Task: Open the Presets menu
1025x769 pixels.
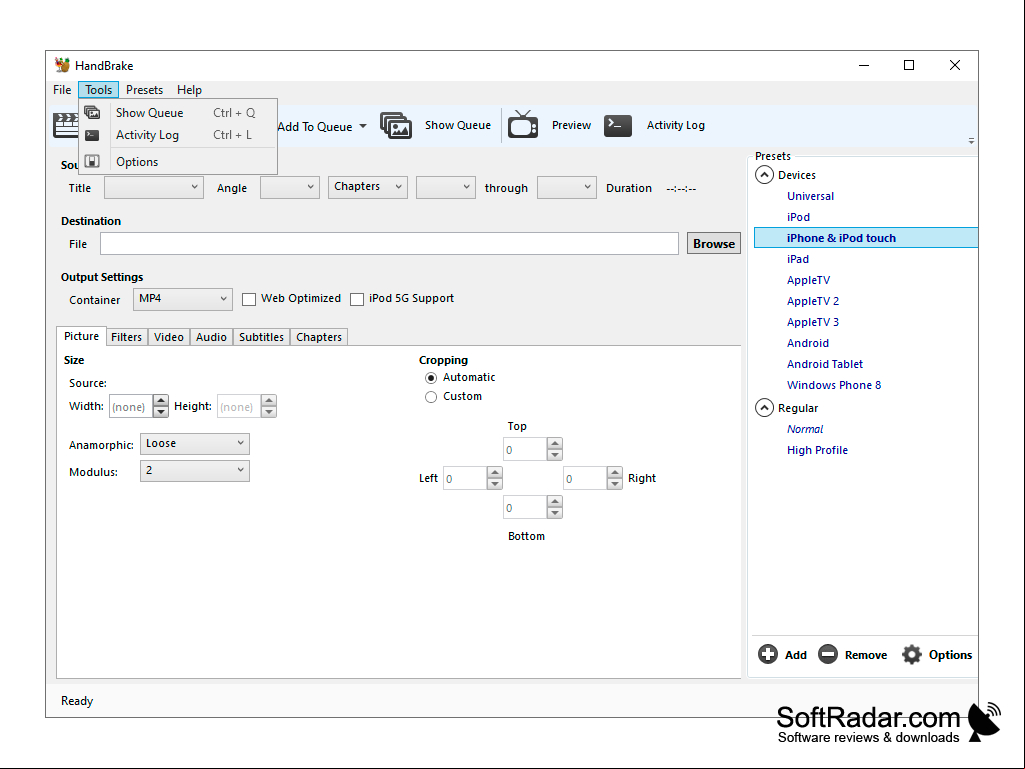Action: (x=144, y=90)
